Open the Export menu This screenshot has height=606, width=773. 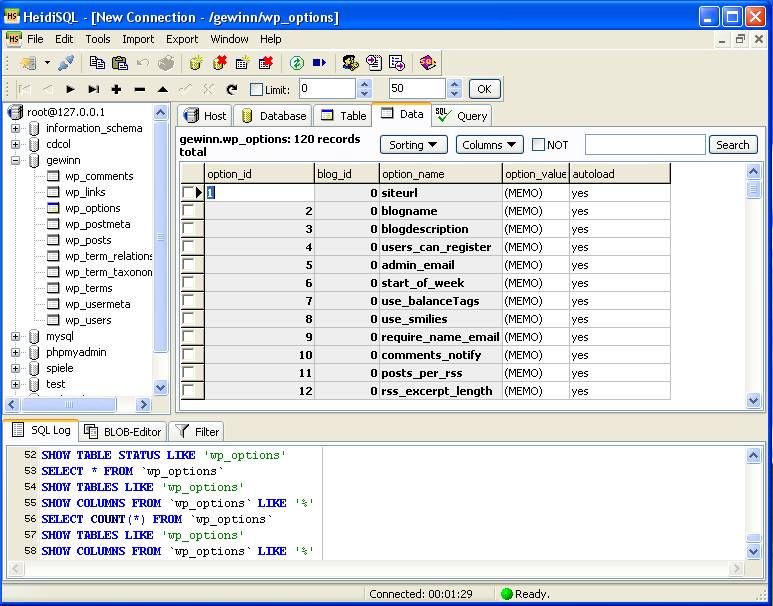[x=182, y=39]
